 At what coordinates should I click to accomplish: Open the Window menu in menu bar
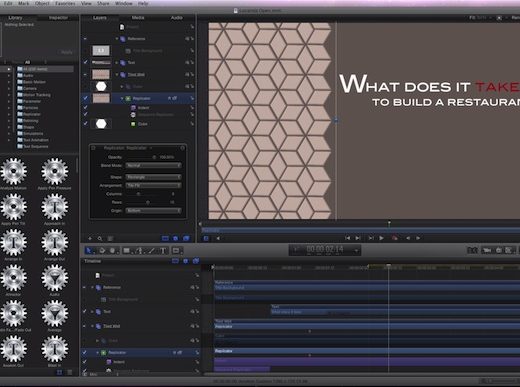[124, 3]
